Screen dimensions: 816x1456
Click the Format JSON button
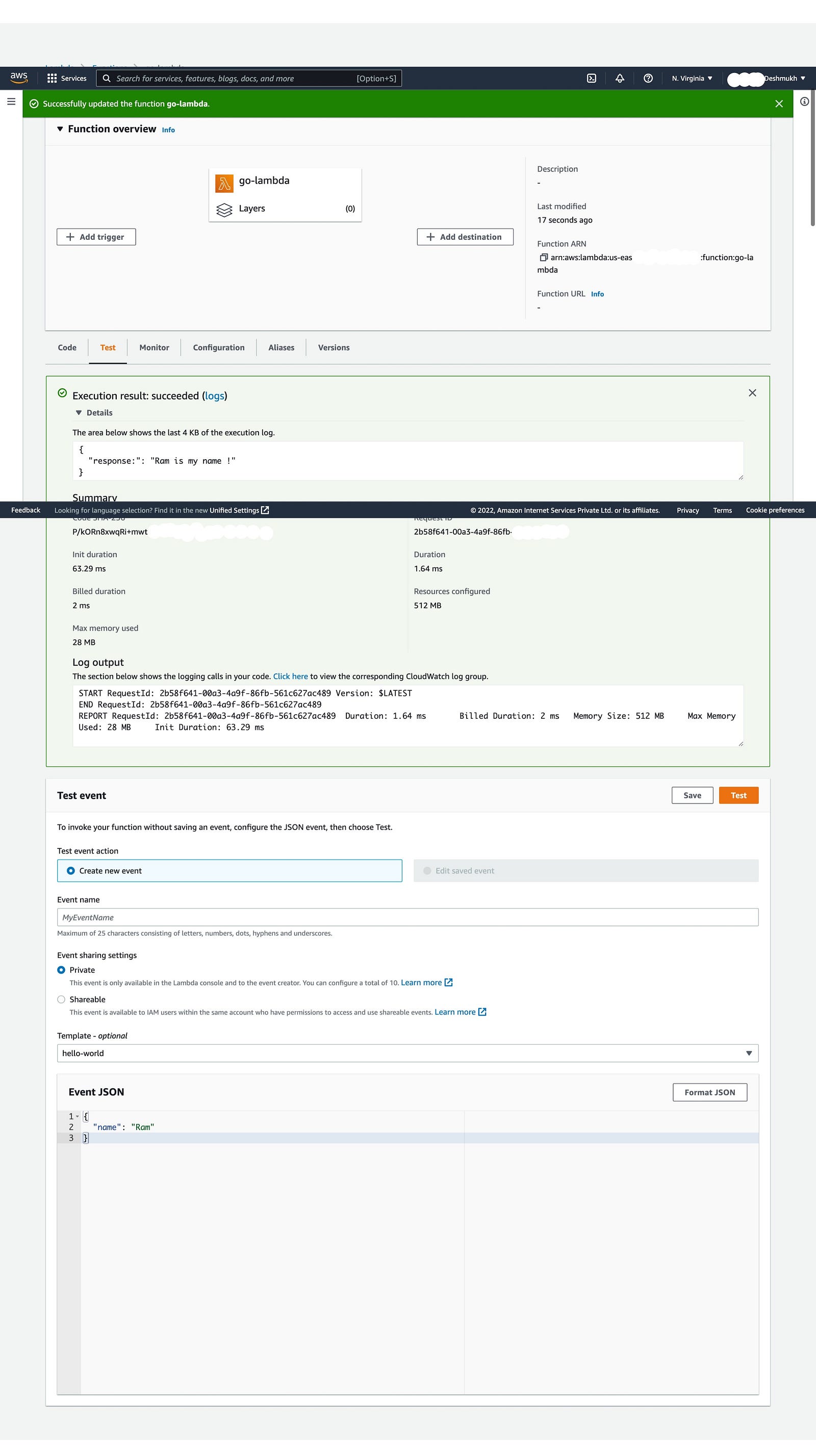pyautogui.click(x=710, y=1093)
